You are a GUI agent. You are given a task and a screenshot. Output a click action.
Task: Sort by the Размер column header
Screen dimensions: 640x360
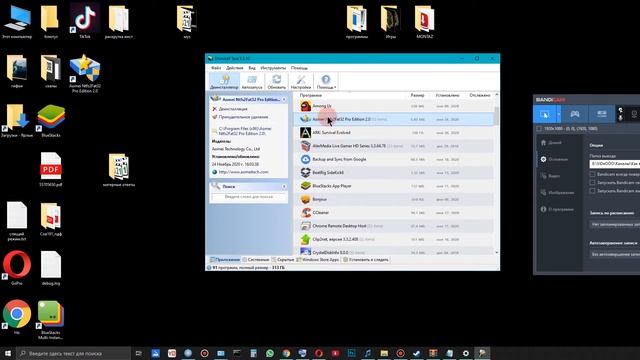point(417,95)
